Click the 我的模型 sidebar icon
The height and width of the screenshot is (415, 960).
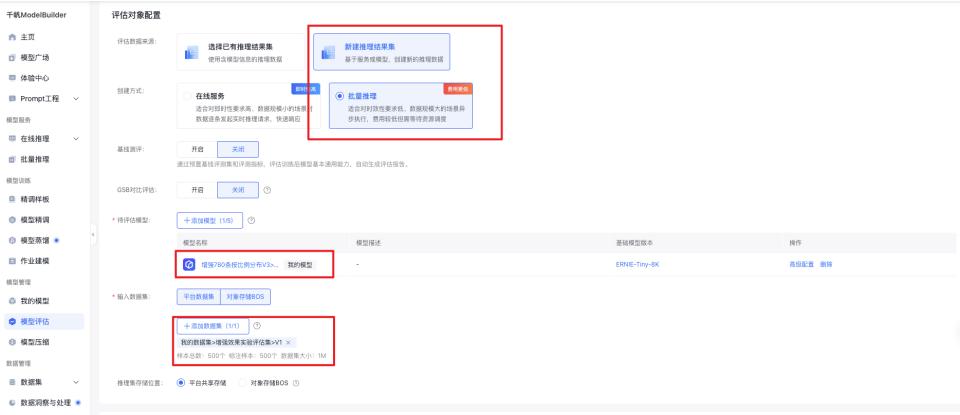click(x=12, y=301)
